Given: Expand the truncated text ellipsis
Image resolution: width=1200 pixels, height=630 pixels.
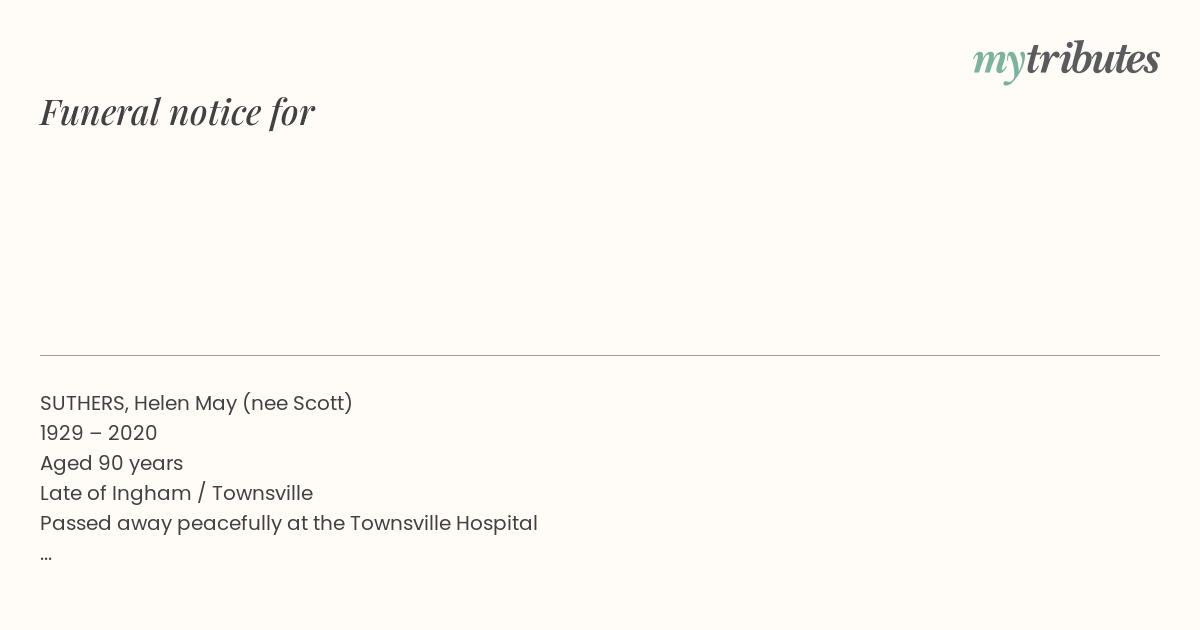Looking at the screenshot, I should (46, 557).
